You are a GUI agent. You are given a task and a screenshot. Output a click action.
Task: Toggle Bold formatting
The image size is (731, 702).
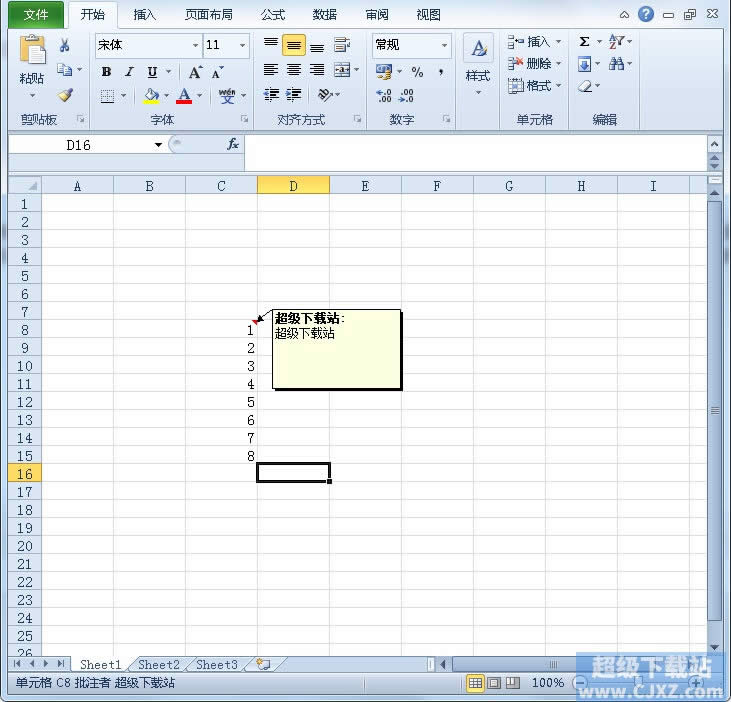click(x=106, y=72)
